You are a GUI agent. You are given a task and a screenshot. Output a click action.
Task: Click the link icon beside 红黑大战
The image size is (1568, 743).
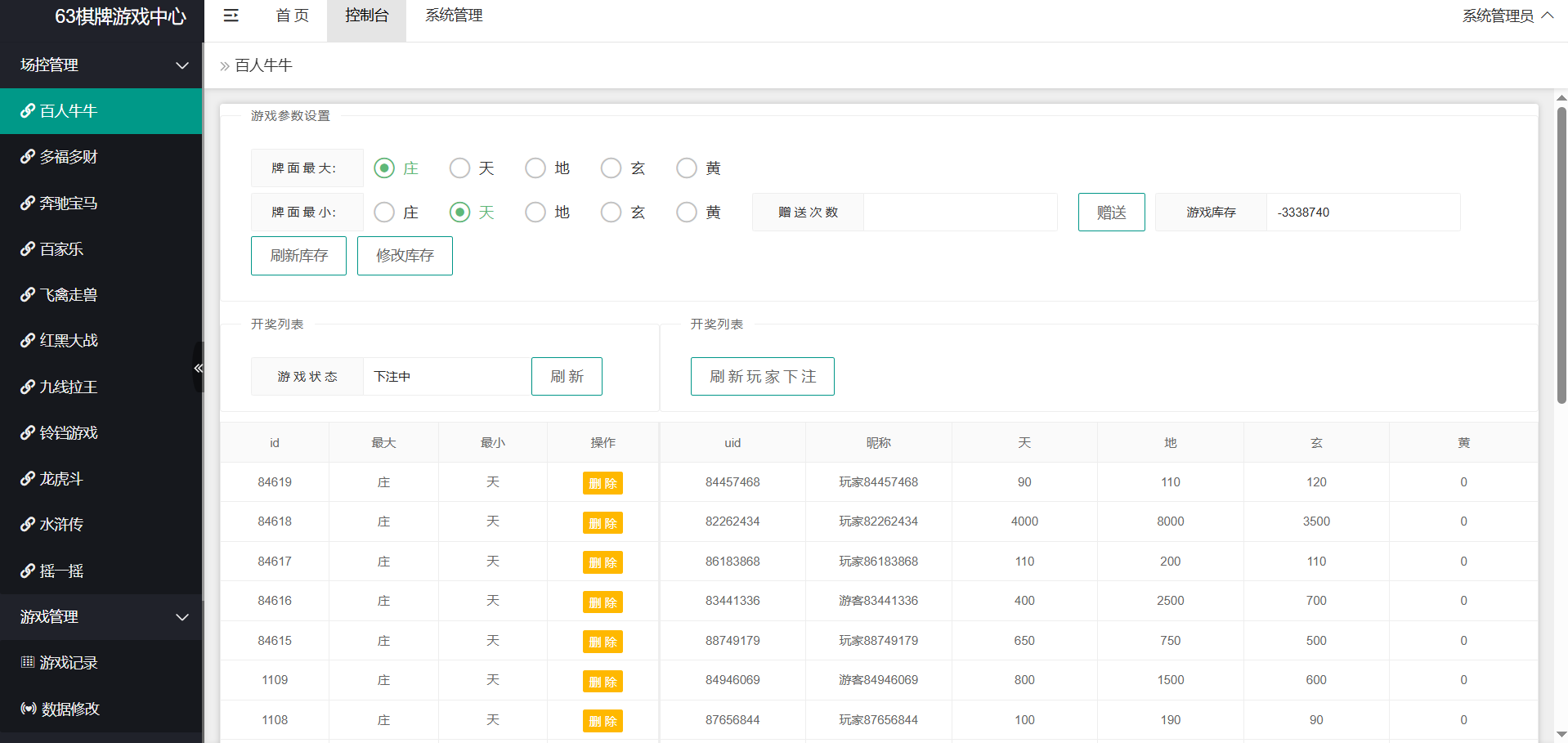28,341
